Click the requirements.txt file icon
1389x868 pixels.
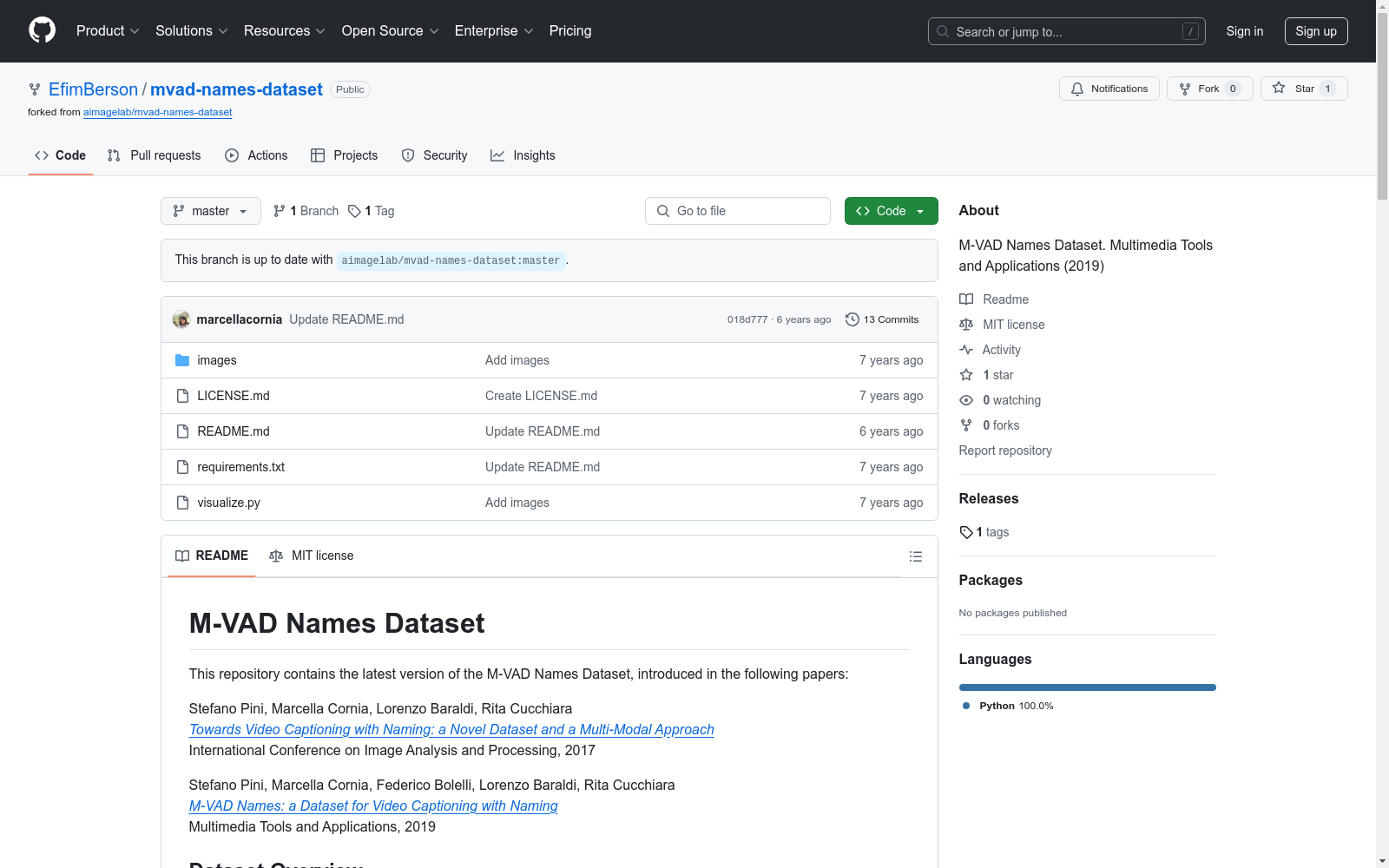click(182, 467)
